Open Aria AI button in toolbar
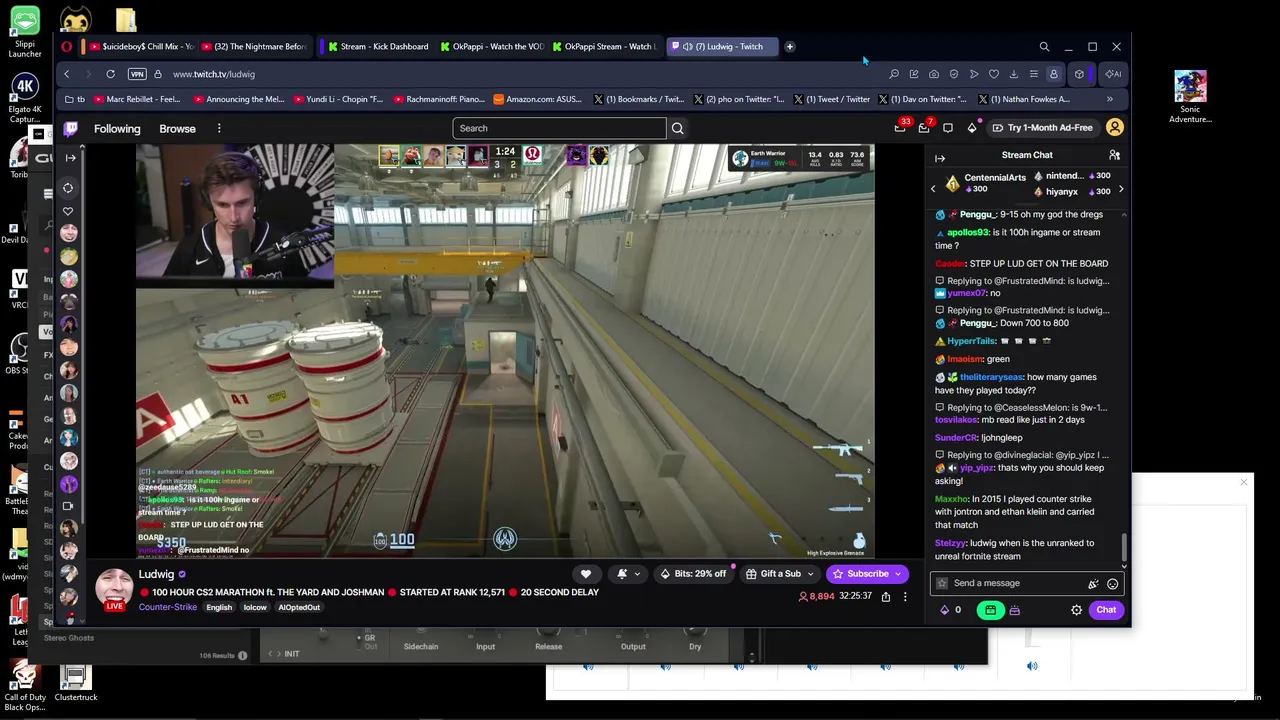Viewport: 1280px width, 720px height. [1112, 74]
